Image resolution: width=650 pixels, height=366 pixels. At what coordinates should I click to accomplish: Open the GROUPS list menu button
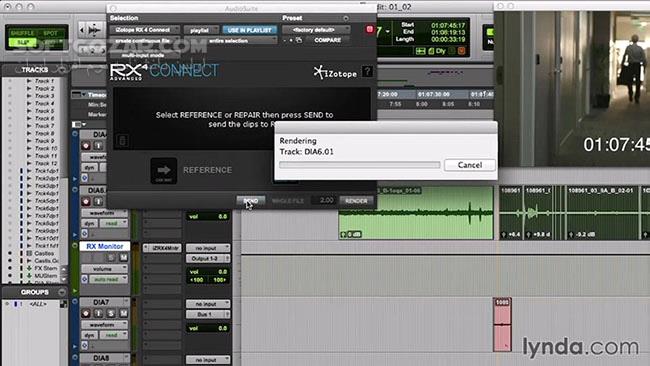[x=62, y=292]
